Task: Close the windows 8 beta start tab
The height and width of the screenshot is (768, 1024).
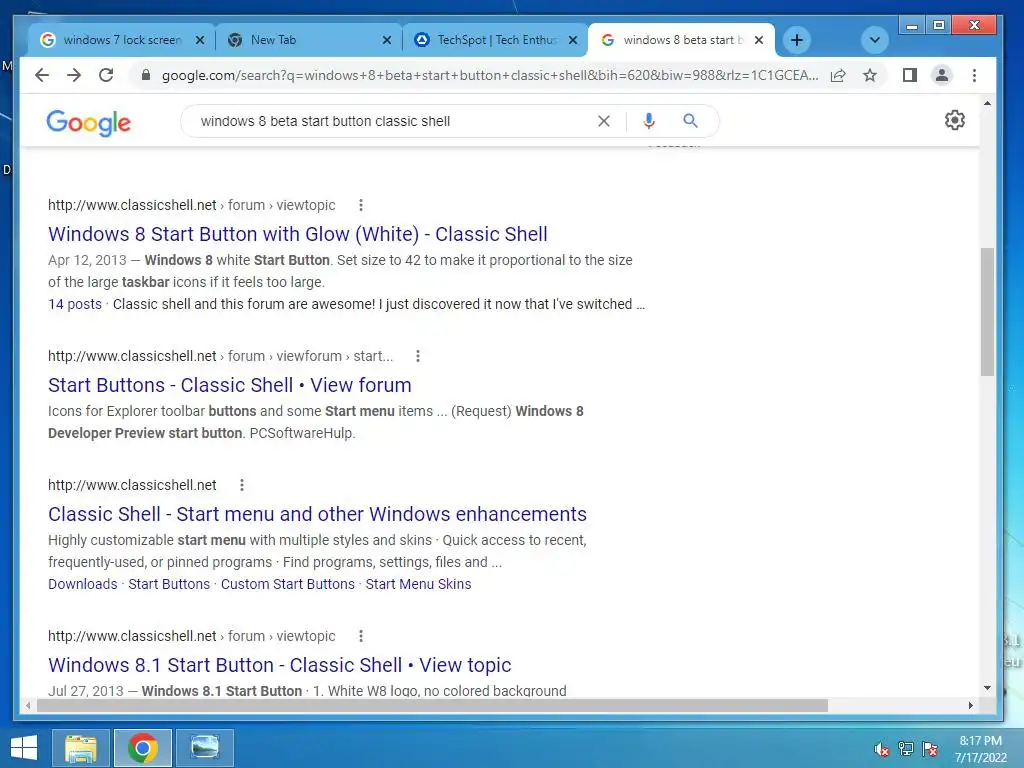Action: click(x=758, y=40)
